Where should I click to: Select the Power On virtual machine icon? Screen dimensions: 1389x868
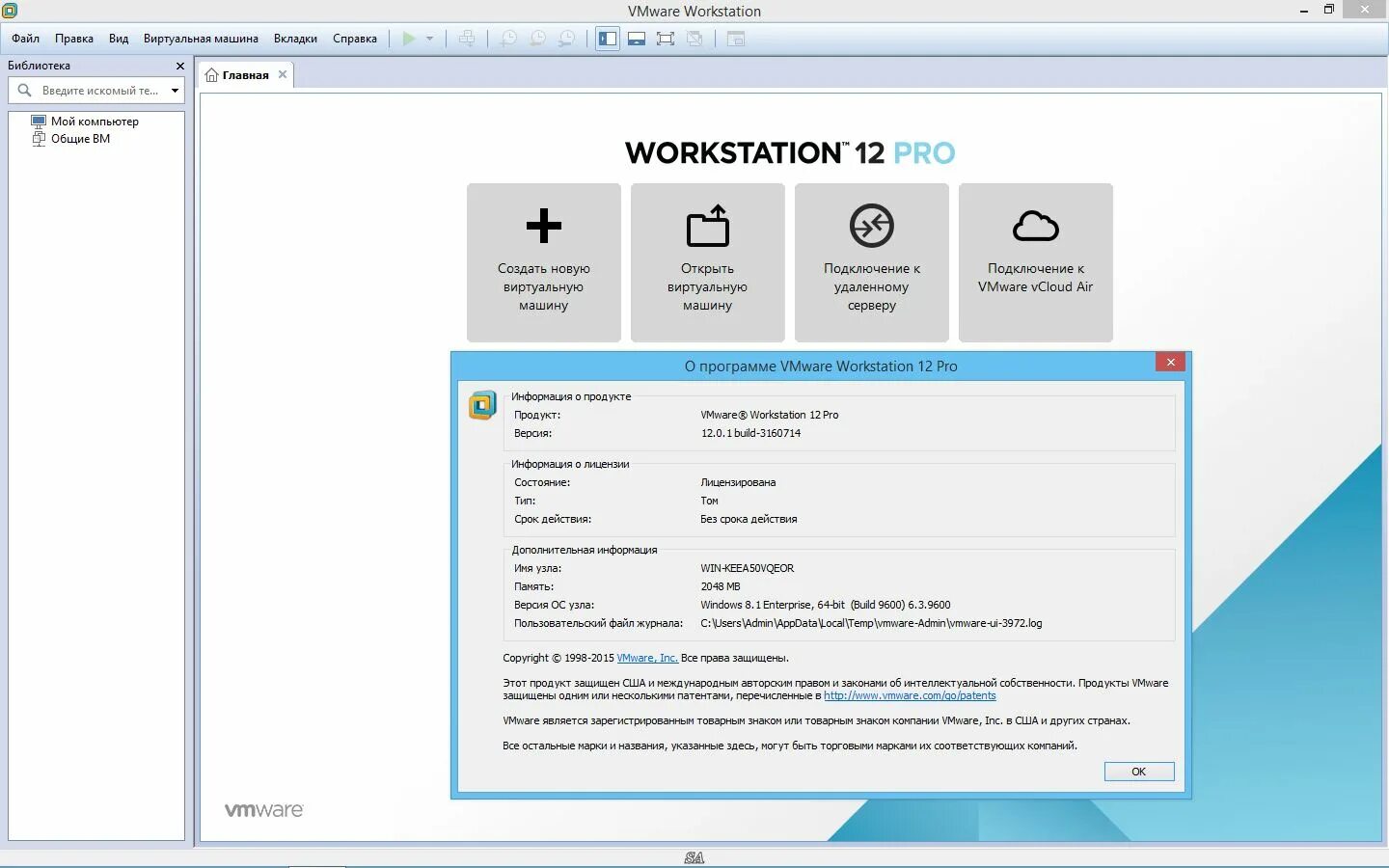[409, 39]
